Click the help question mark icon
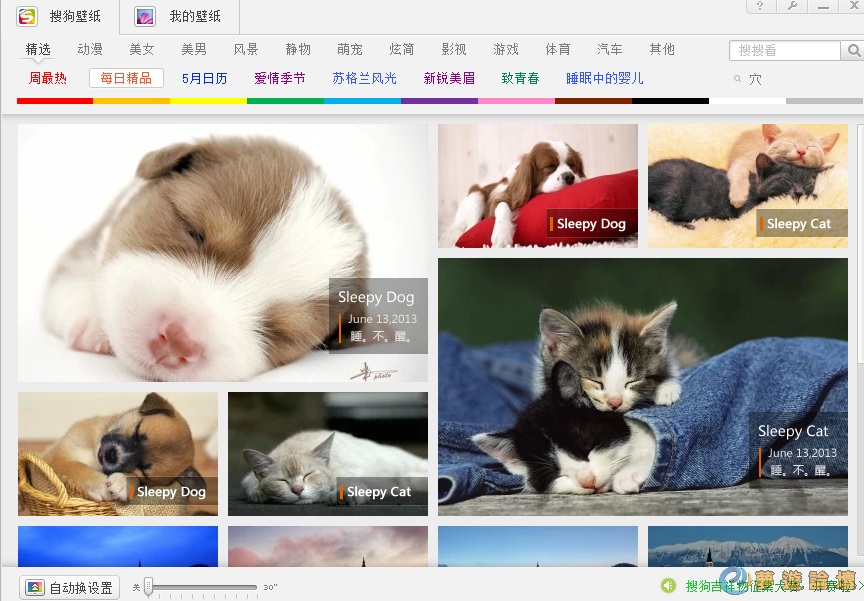The height and width of the screenshot is (601, 864). [x=762, y=6]
